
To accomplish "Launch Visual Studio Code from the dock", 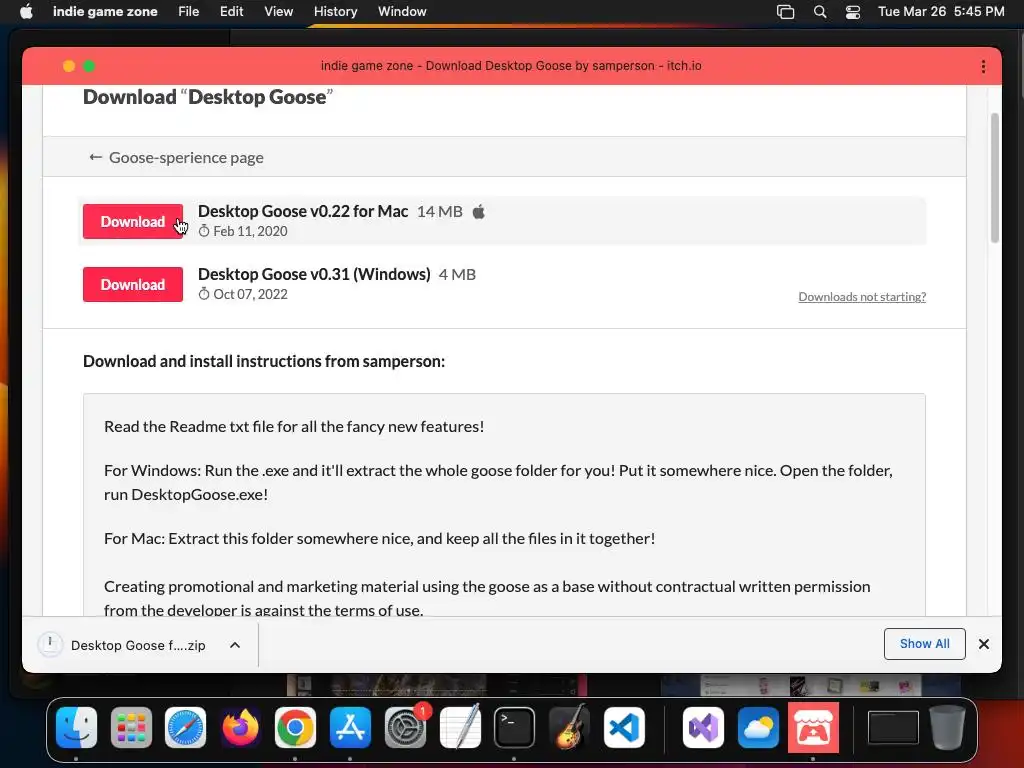I will point(624,727).
